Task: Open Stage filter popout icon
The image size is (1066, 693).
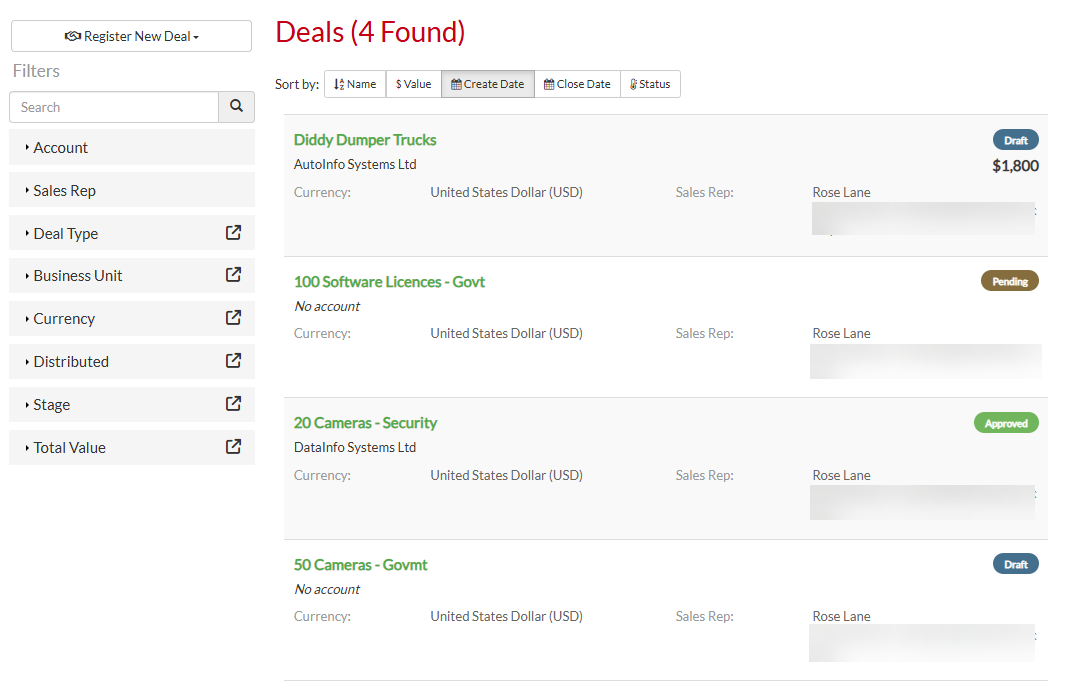Action: pyautogui.click(x=233, y=404)
